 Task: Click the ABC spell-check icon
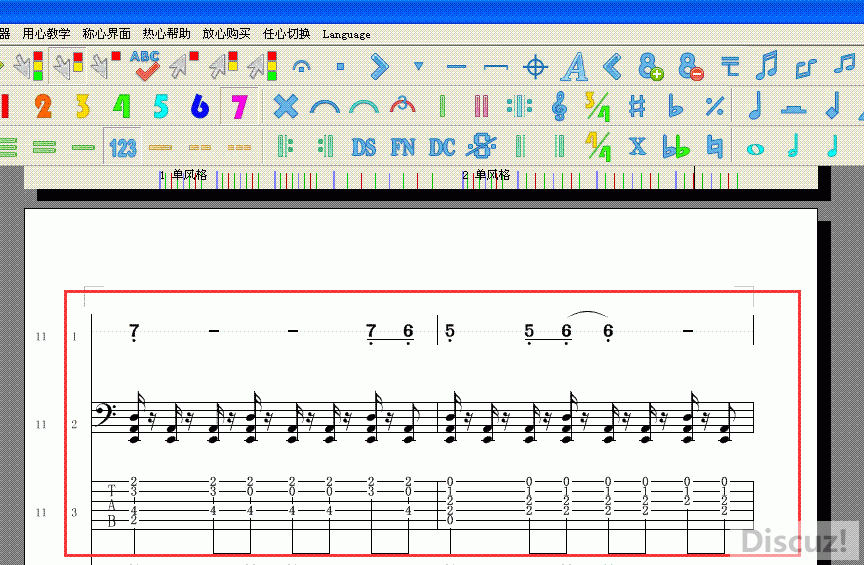pyautogui.click(x=146, y=66)
